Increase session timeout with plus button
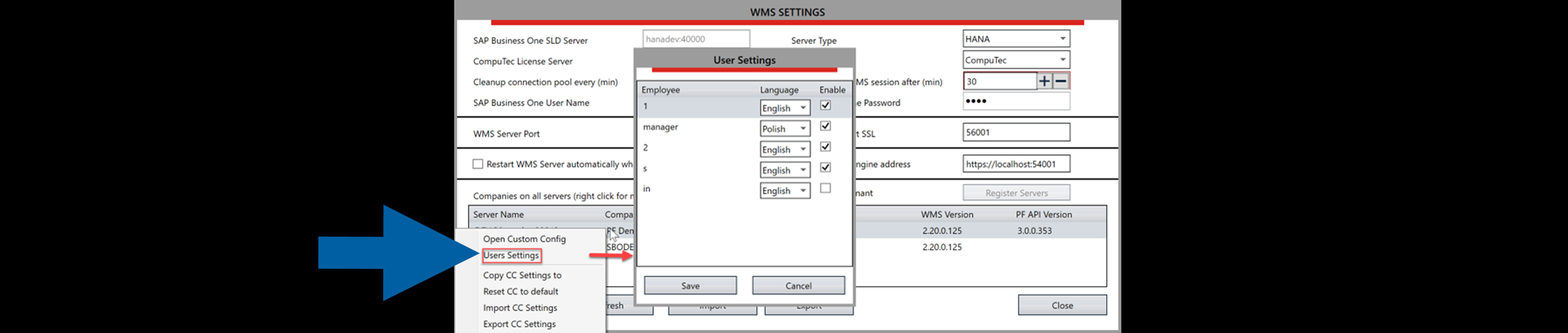Image resolution: width=1568 pixels, height=333 pixels. click(1044, 81)
